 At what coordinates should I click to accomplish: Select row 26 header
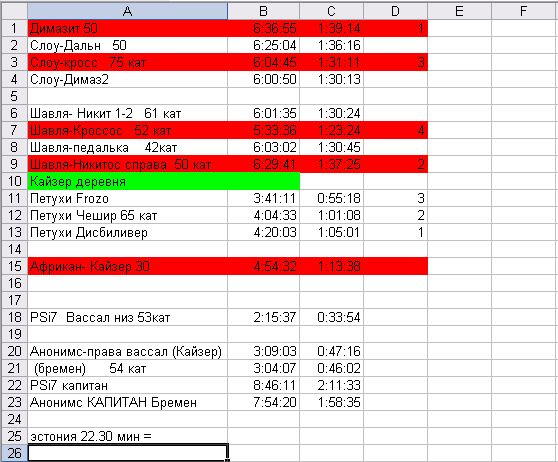point(14,453)
